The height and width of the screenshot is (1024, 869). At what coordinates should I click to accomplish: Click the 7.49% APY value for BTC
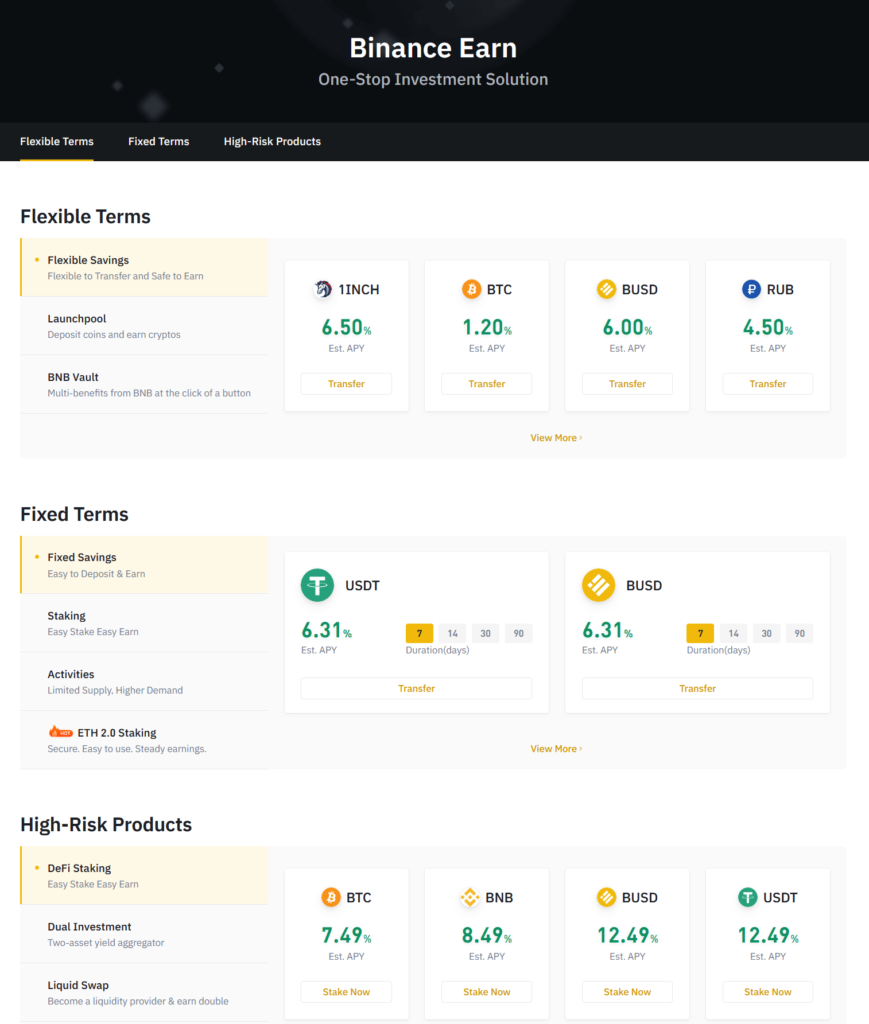point(346,935)
